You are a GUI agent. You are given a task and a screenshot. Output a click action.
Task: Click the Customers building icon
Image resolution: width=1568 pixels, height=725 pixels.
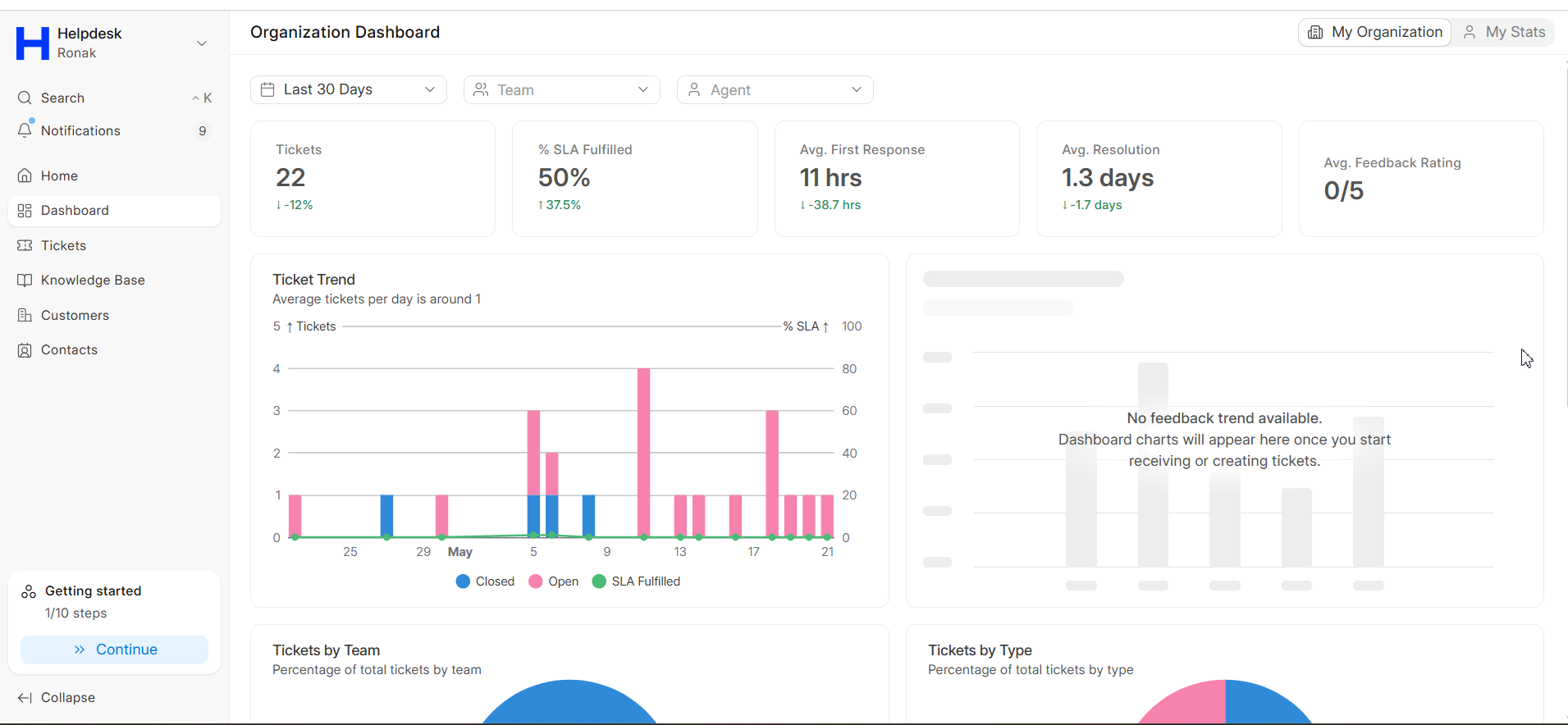[x=25, y=315]
